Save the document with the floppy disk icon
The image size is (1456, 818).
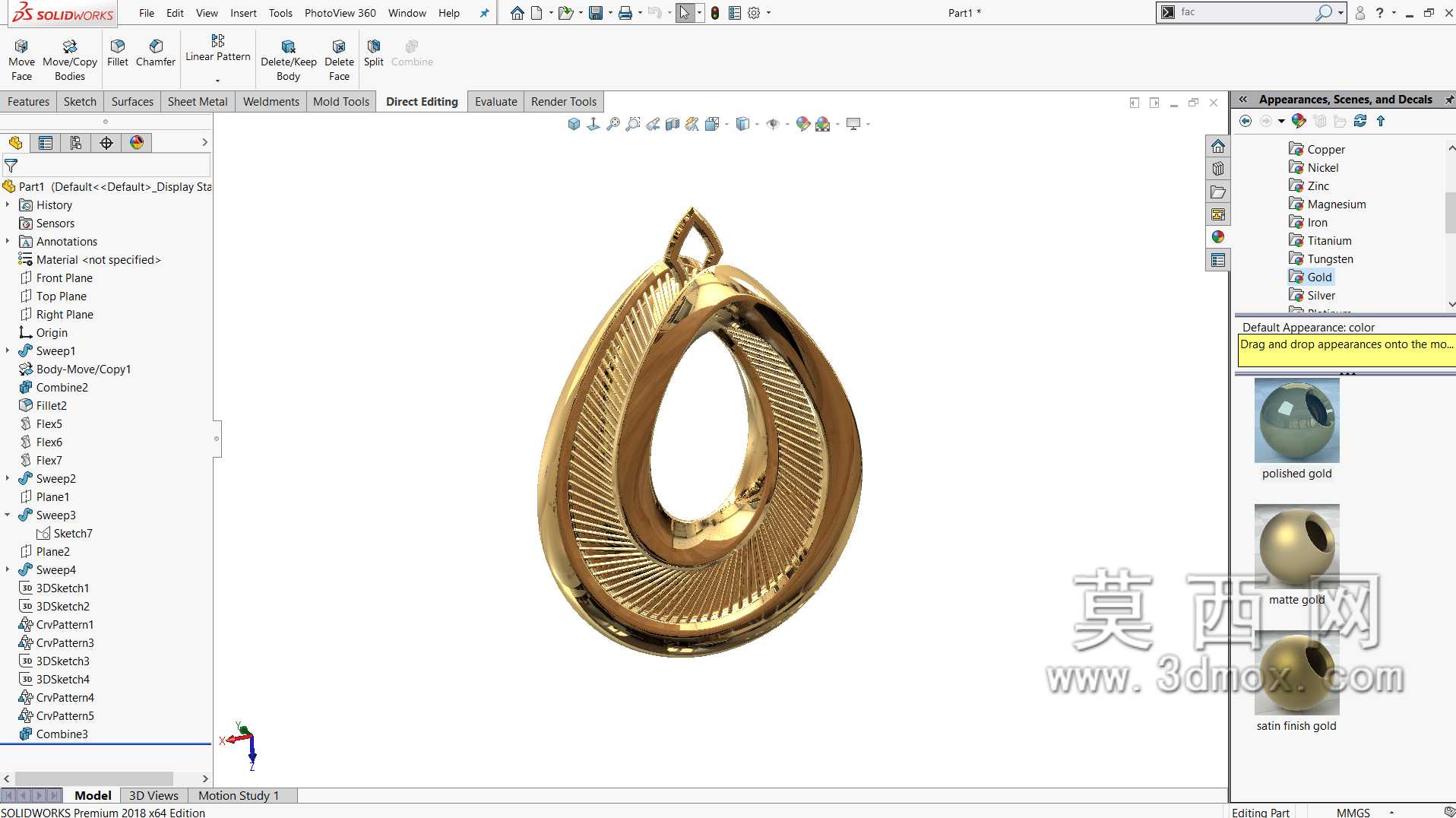pos(596,13)
